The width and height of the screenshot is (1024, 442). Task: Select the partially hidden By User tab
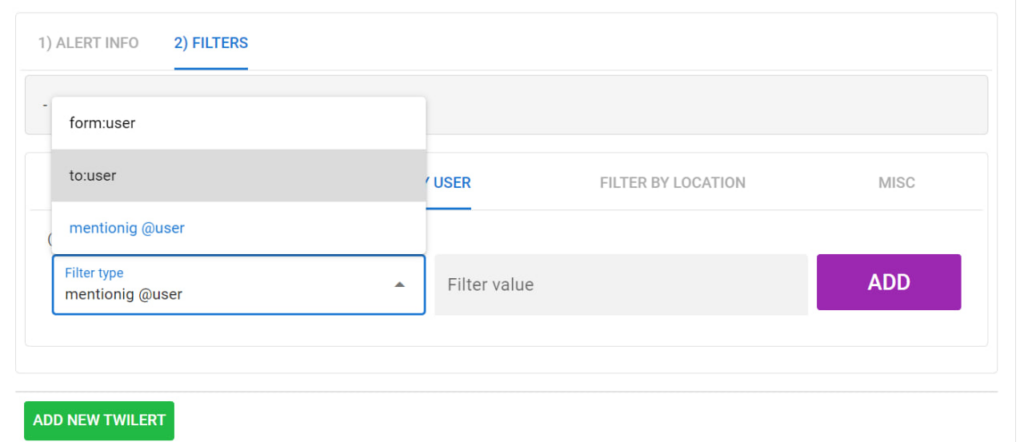click(x=450, y=183)
